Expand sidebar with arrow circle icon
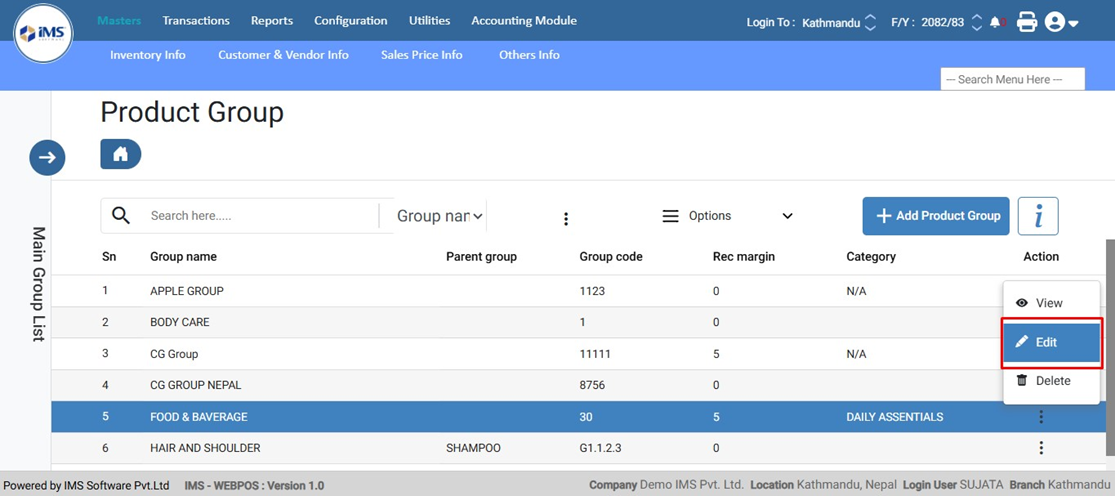Screen dimensions: 1115x496 tap(48, 158)
